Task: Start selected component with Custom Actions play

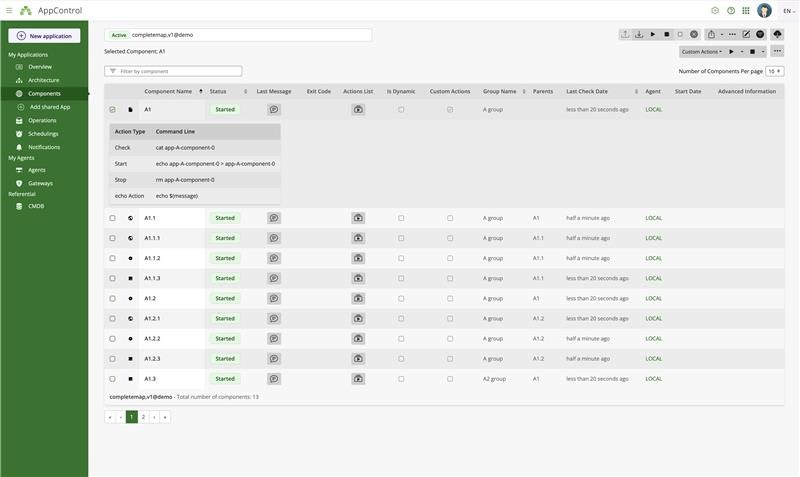Action: pyautogui.click(x=731, y=52)
